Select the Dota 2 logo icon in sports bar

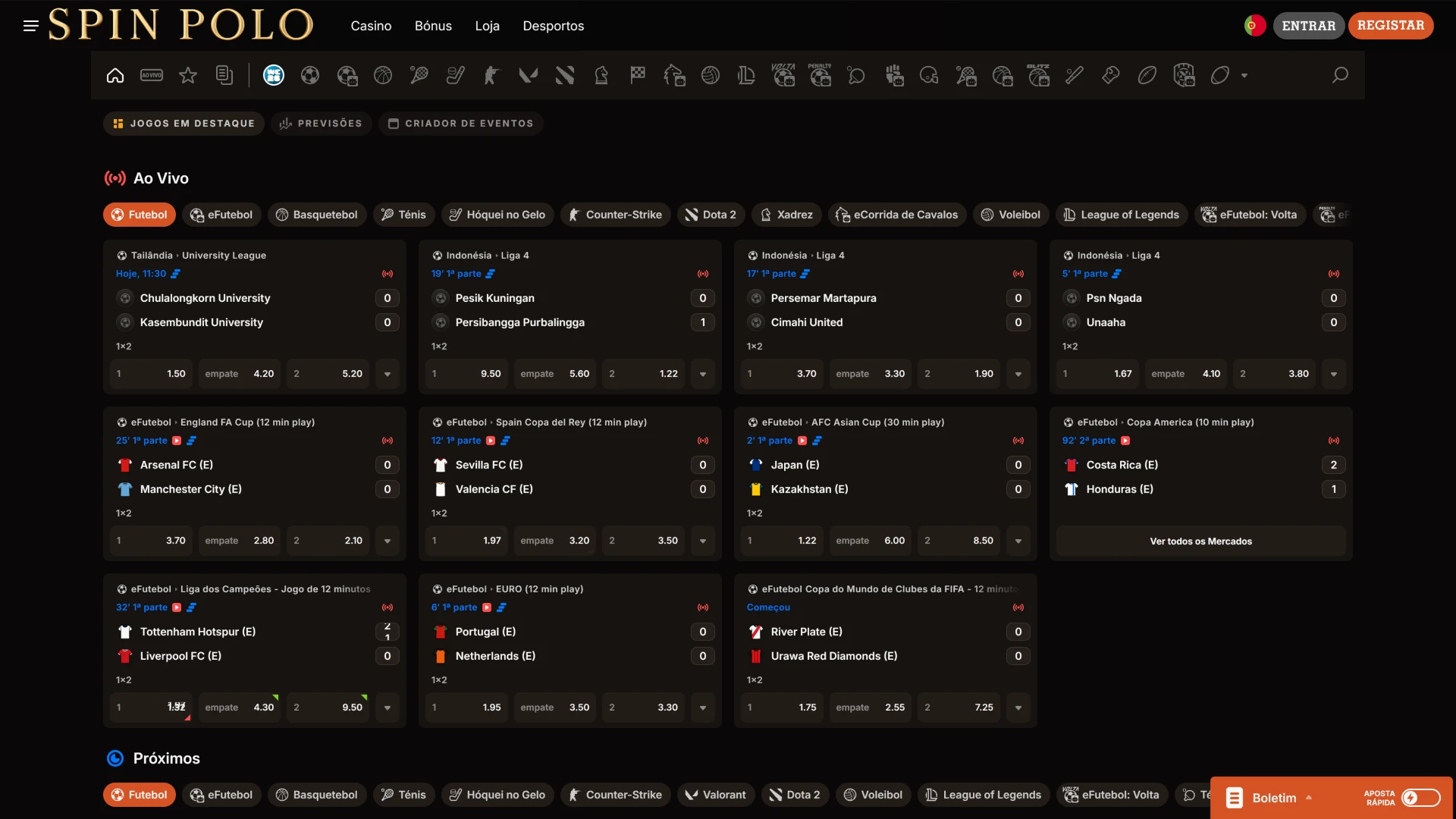tap(565, 75)
